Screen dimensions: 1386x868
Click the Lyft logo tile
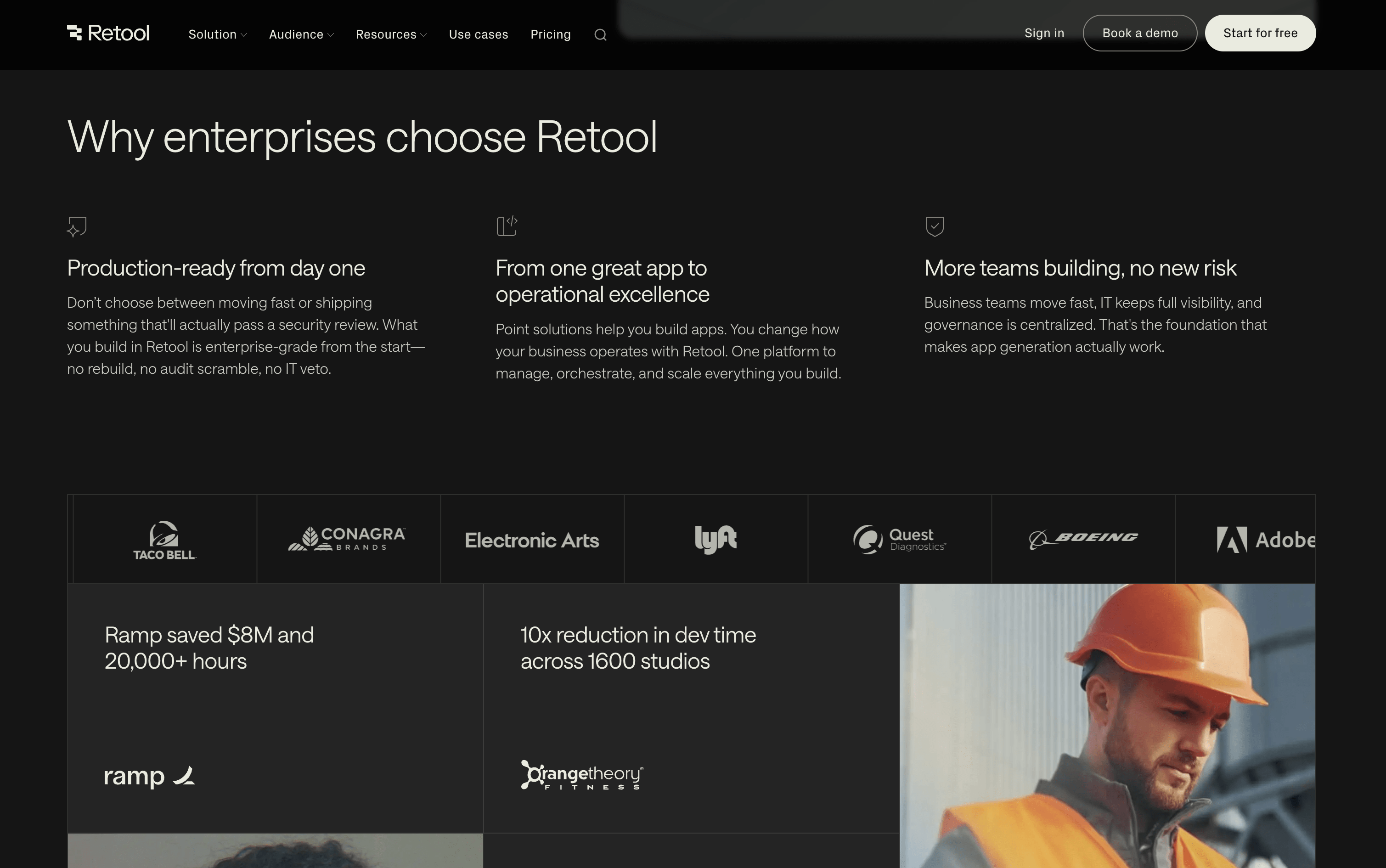(716, 540)
